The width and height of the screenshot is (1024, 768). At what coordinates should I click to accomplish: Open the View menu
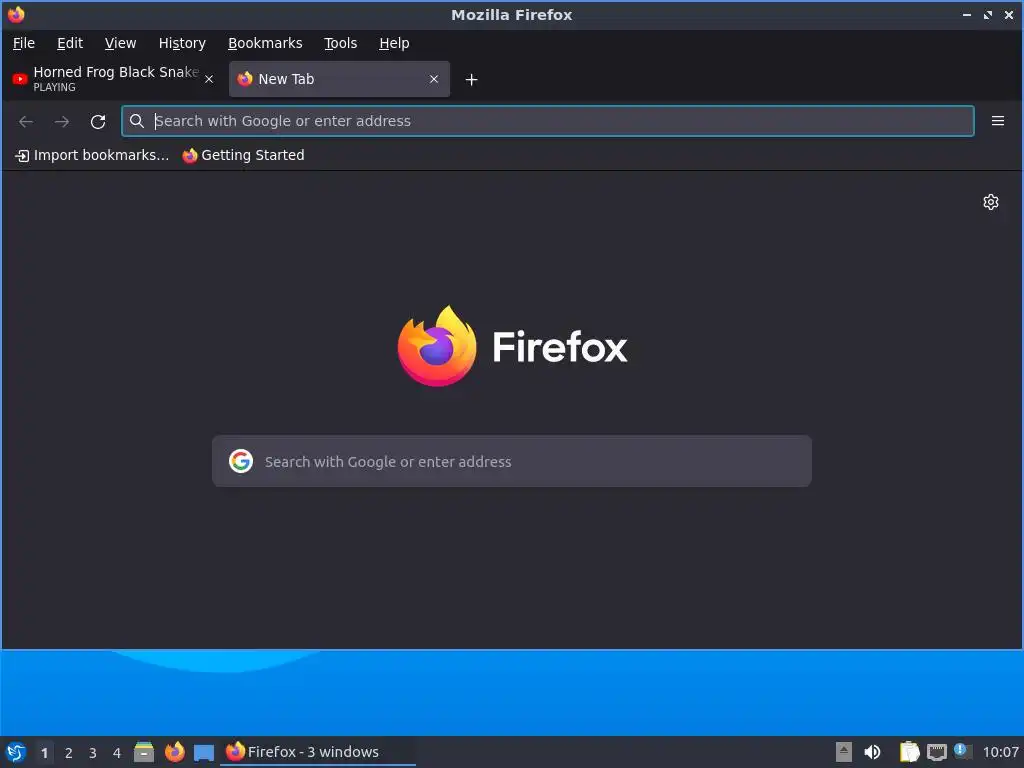click(120, 43)
